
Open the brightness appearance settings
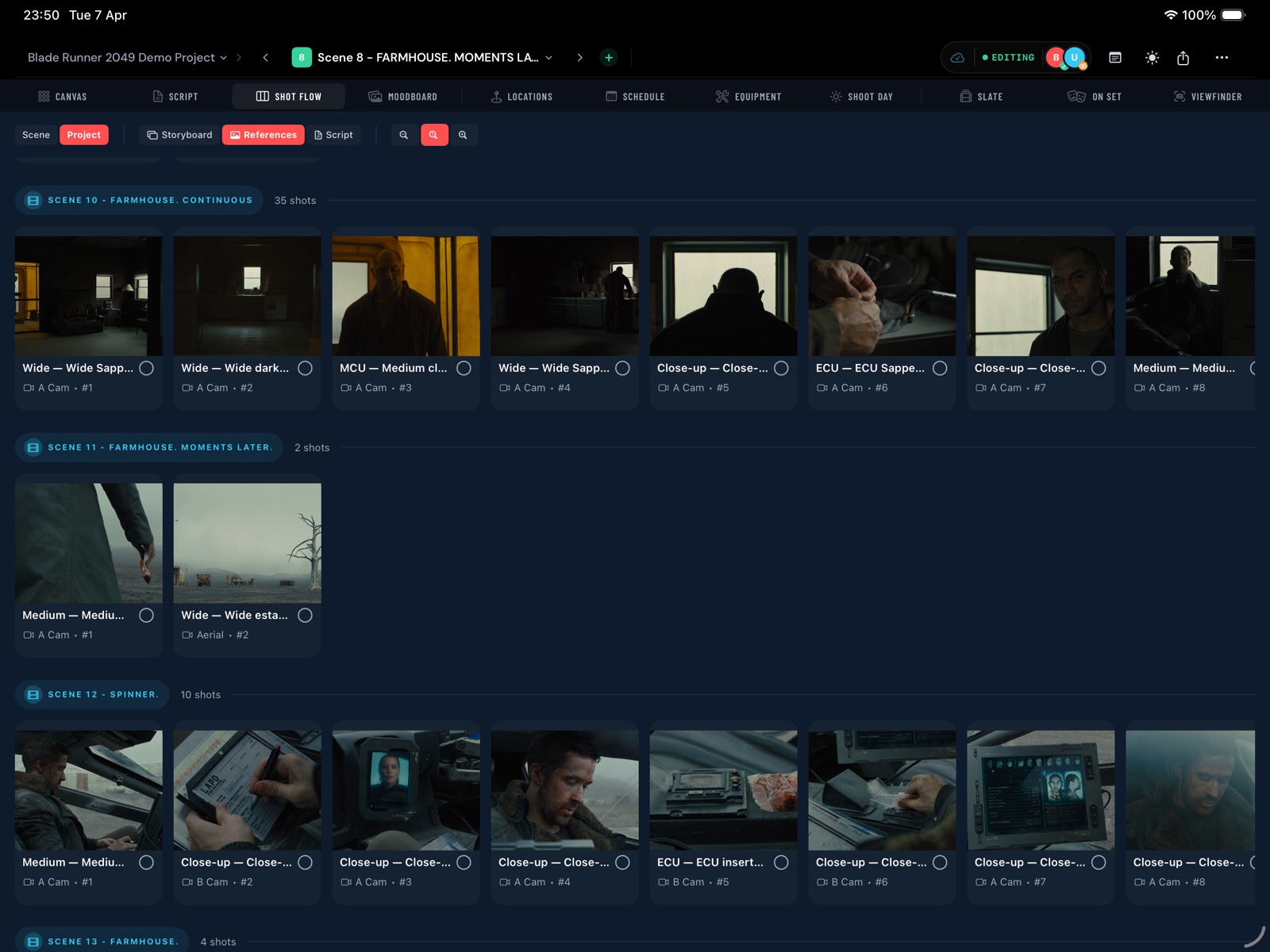click(1152, 57)
